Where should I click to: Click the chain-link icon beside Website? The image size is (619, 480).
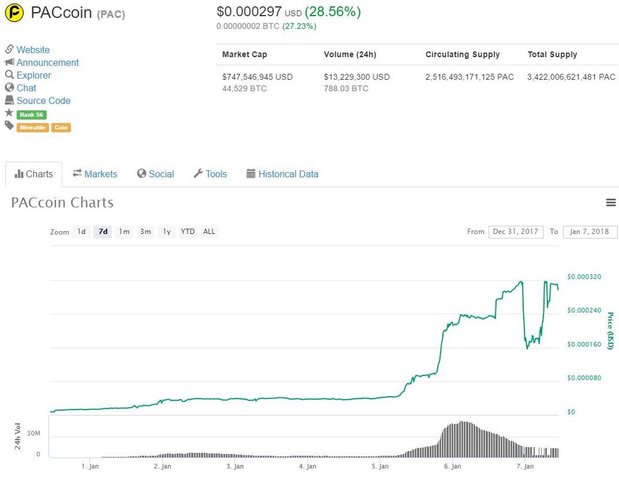click(x=9, y=49)
